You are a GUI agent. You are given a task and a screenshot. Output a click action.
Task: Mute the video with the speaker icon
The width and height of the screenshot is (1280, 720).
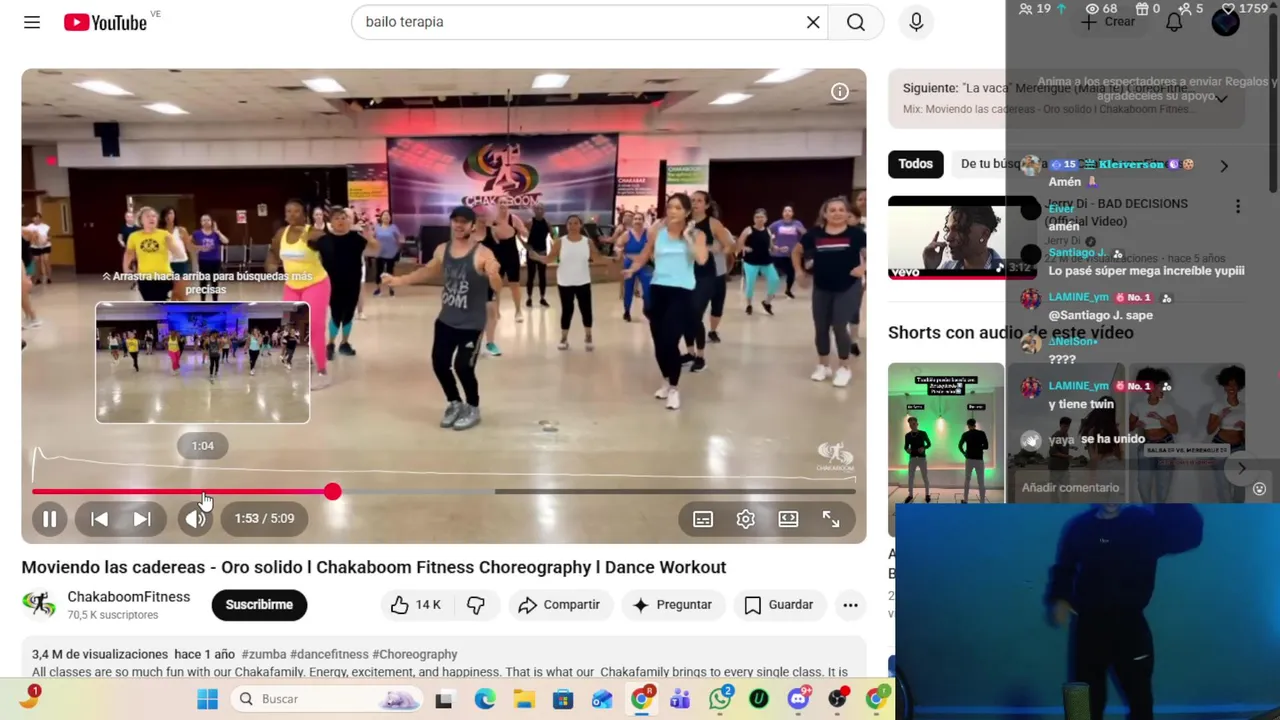(196, 519)
